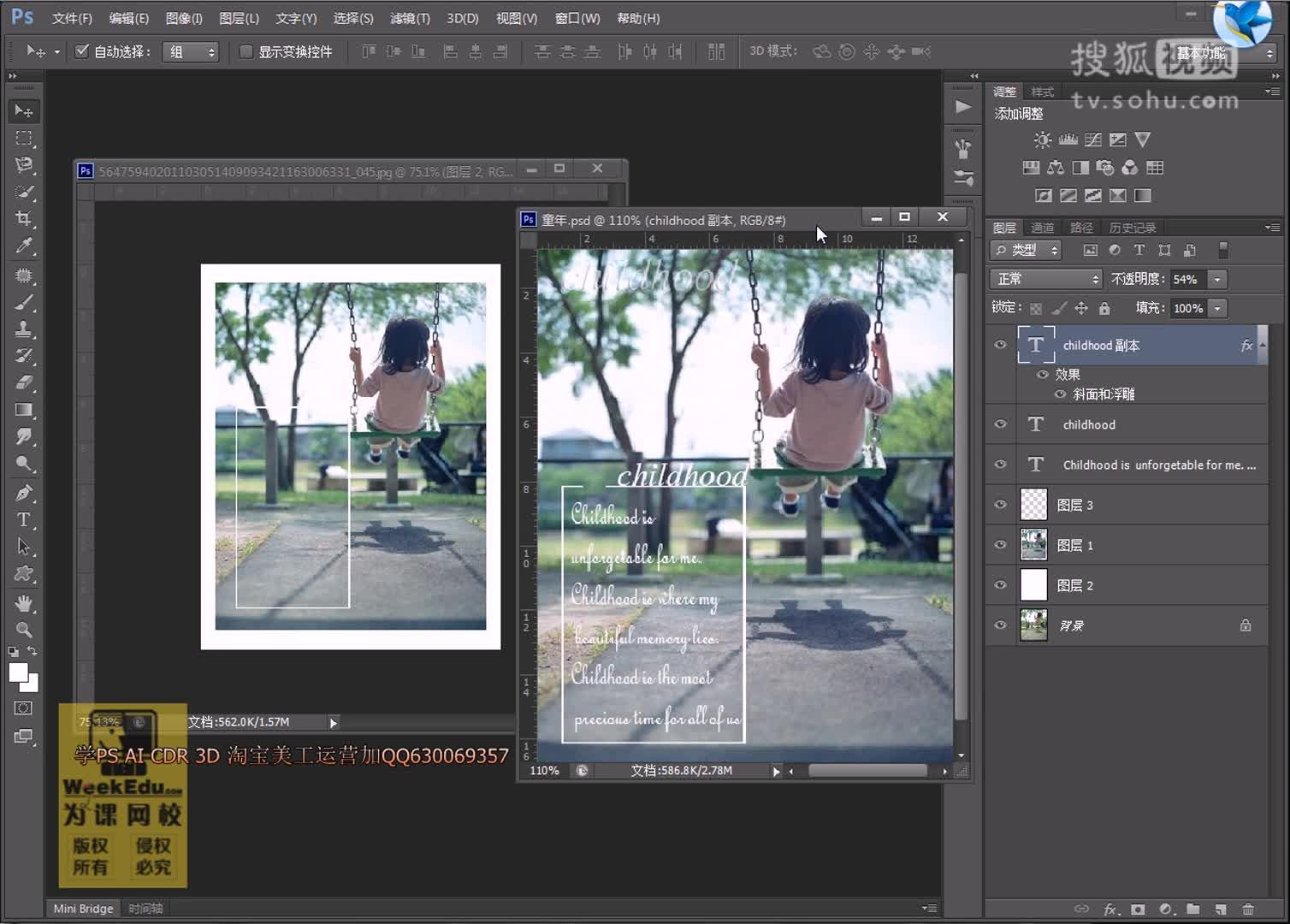Viewport: 1290px width, 924px height.
Task: Open the 不透明度 opacity dropdown arrow
Action: 1216,279
